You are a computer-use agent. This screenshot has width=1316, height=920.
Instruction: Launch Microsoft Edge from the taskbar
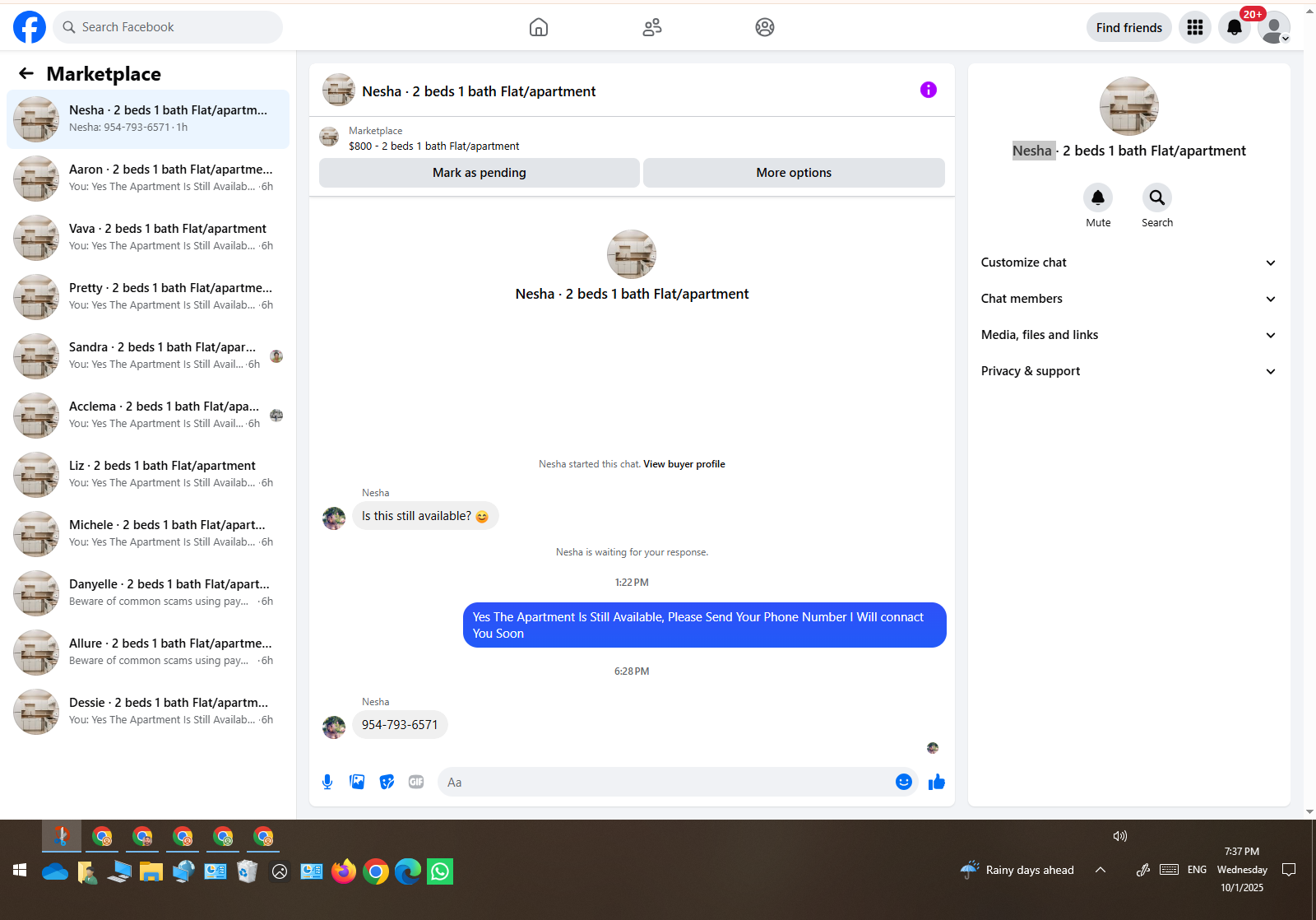coord(408,871)
